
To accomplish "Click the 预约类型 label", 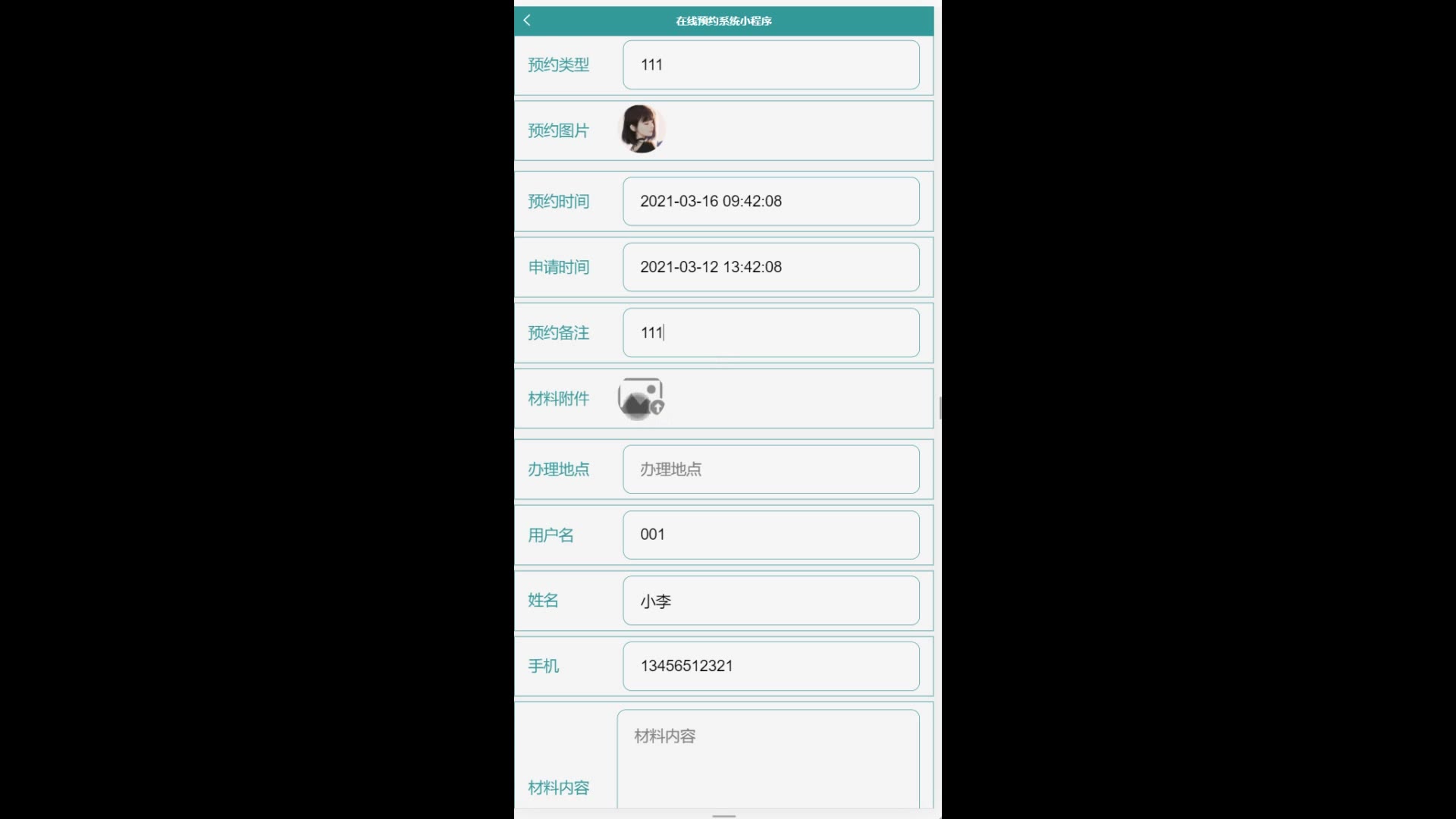I will point(558,65).
